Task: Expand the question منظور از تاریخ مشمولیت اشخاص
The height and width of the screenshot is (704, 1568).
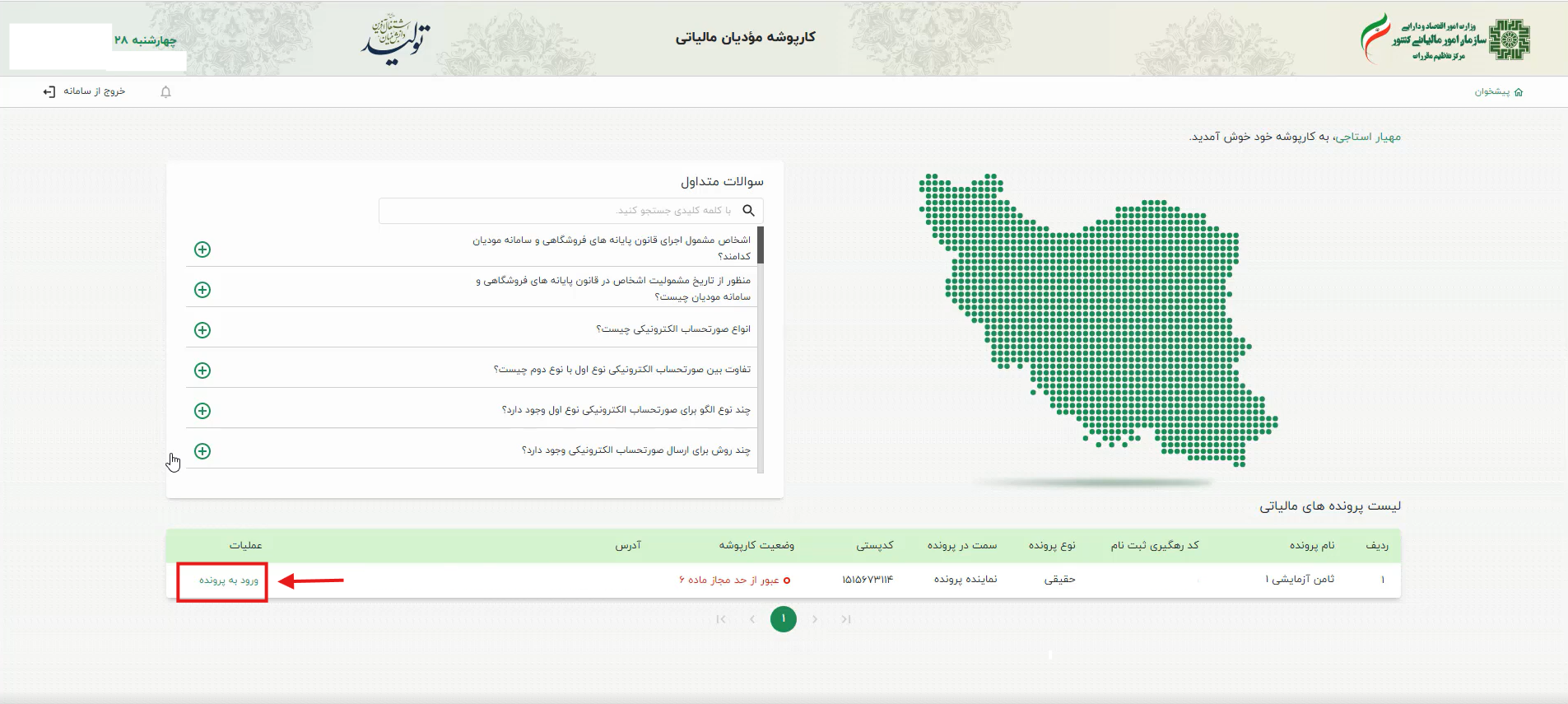Action: (202, 290)
